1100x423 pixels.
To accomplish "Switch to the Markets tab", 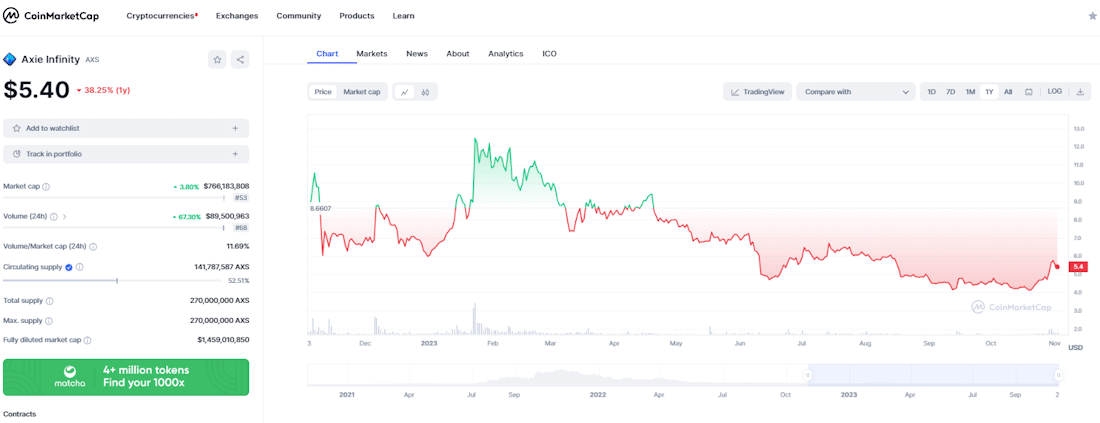I will click(372, 53).
